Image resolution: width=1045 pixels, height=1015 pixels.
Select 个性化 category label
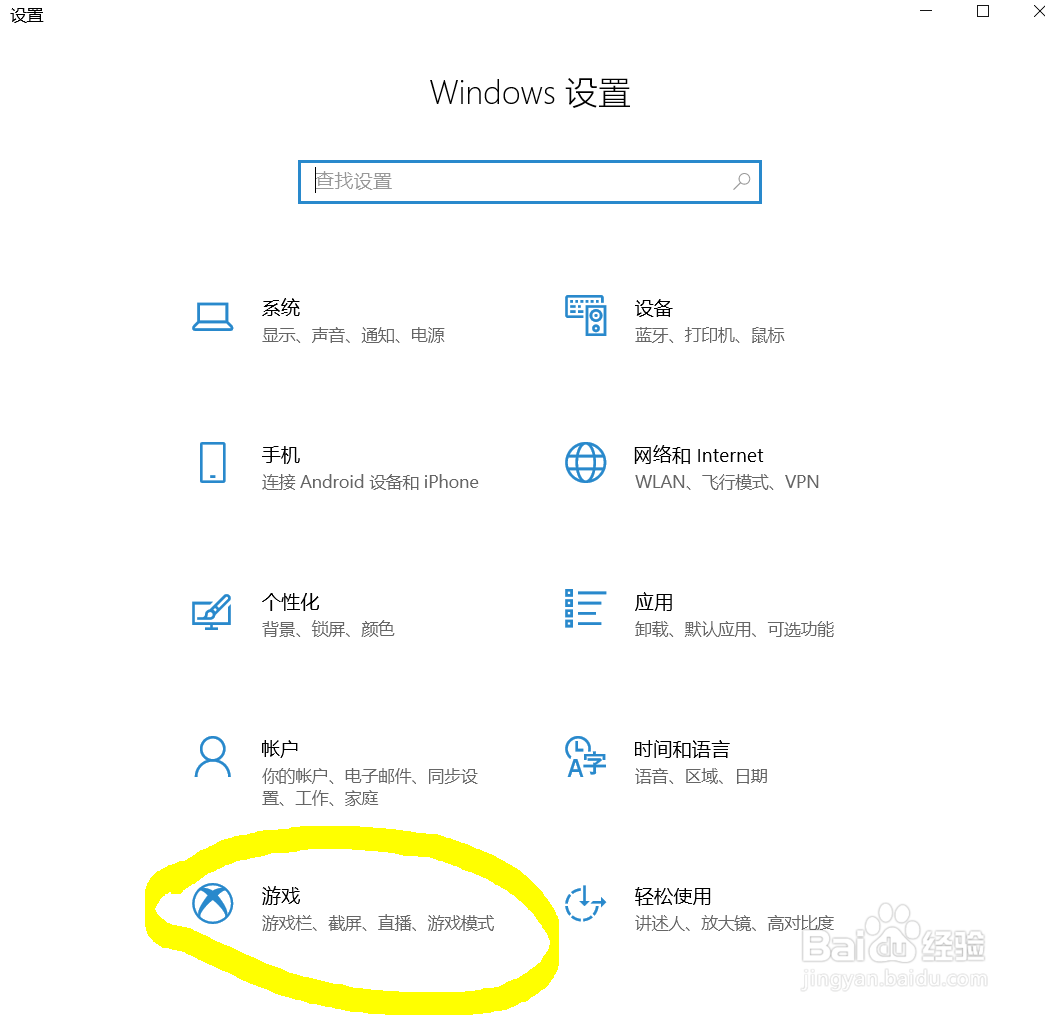tap(290, 602)
